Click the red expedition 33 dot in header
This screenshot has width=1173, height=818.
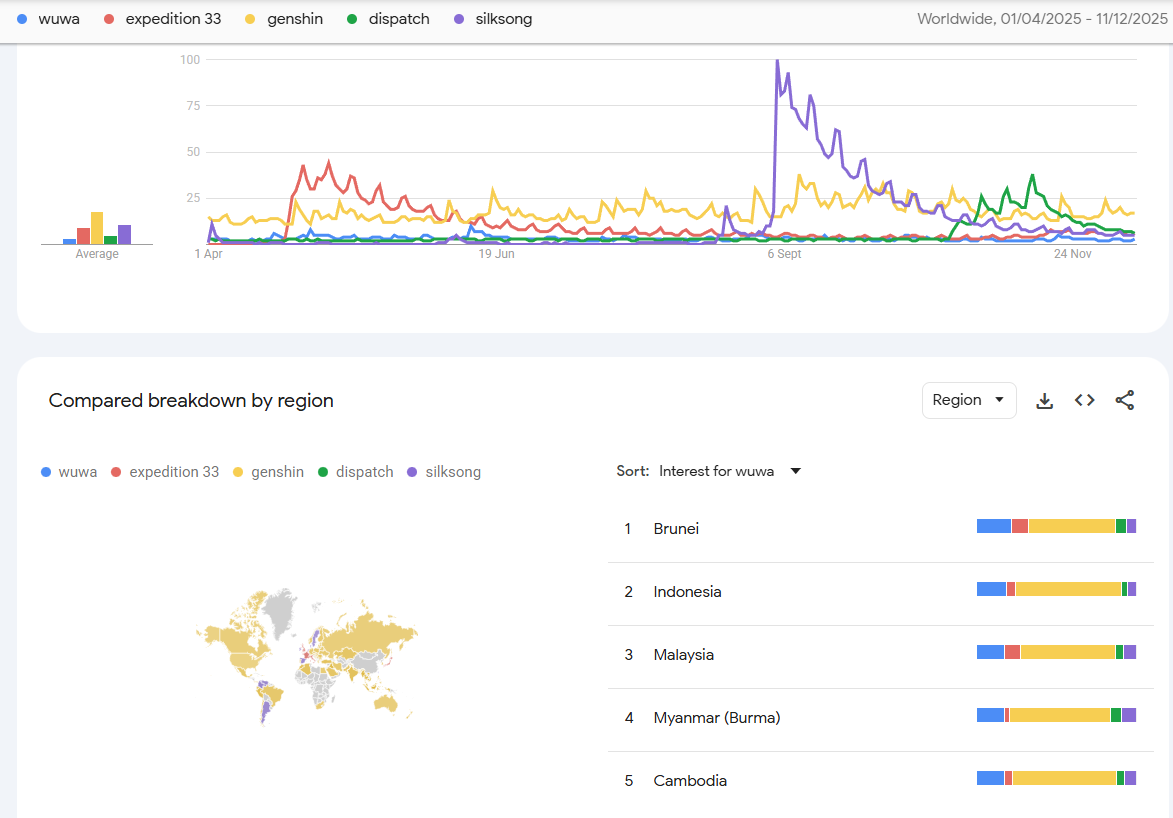tap(109, 19)
